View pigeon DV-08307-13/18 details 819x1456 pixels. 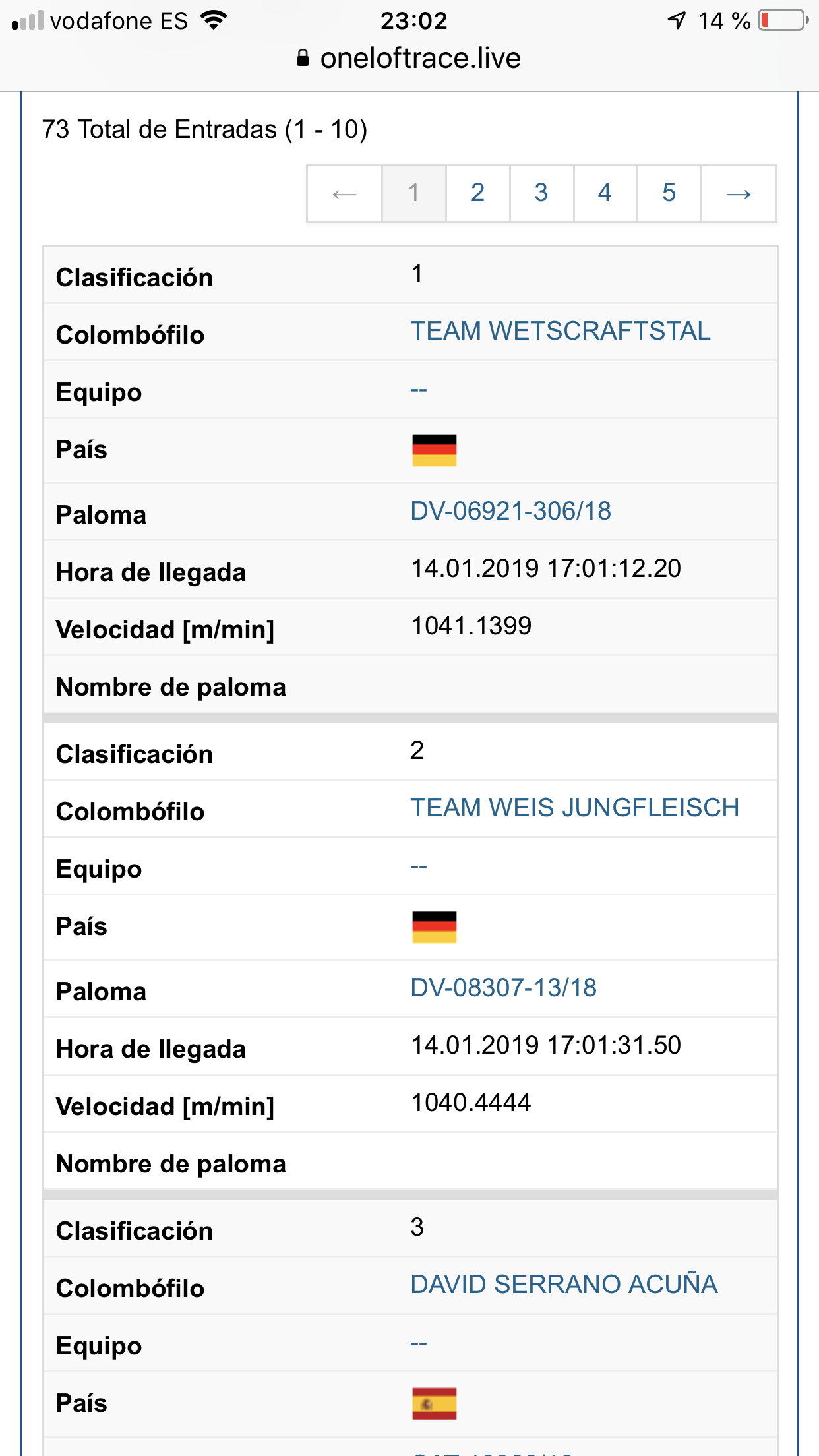click(x=503, y=988)
